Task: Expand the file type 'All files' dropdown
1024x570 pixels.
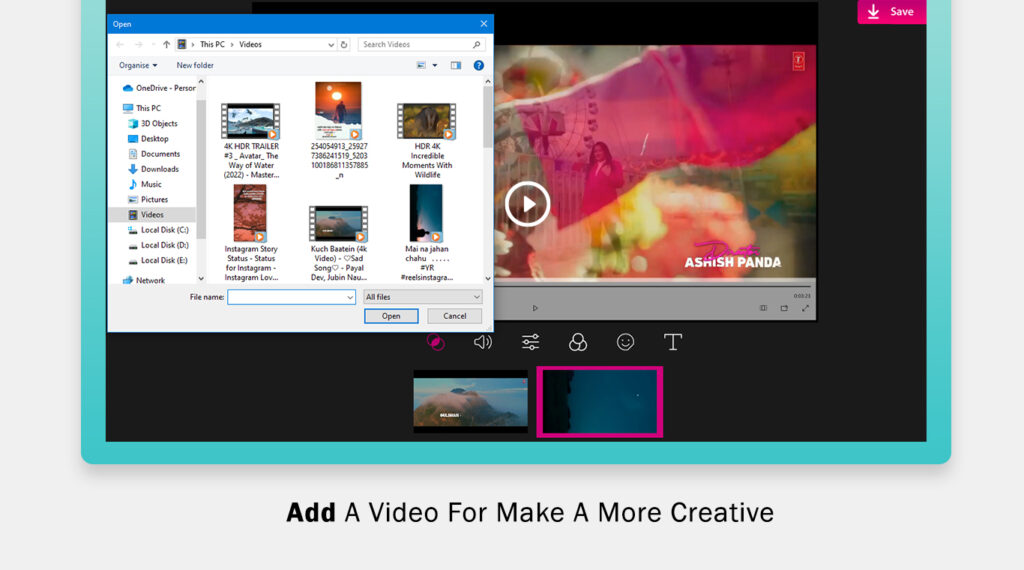Action: pos(423,297)
